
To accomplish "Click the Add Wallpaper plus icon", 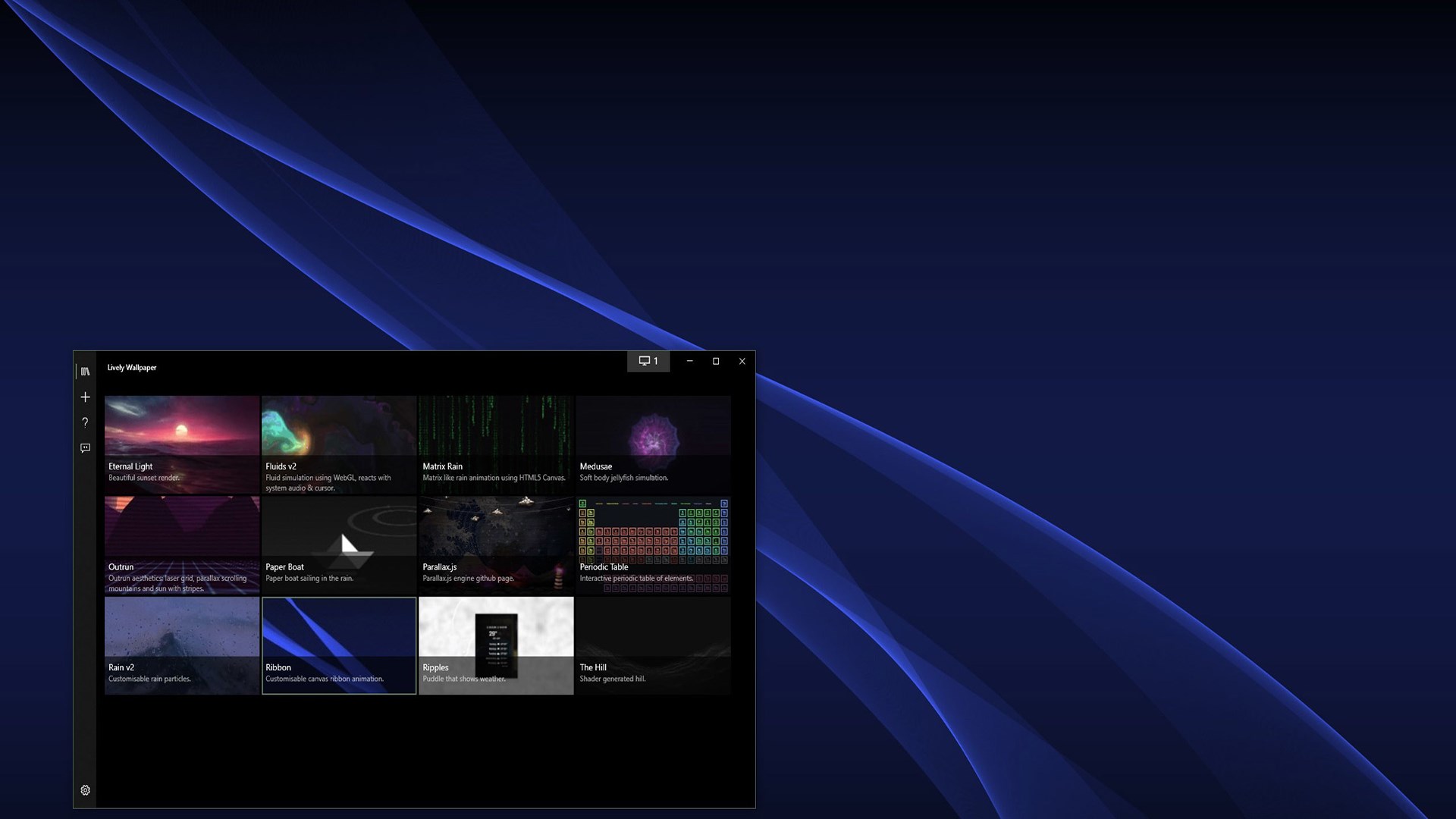I will tap(85, 397).
